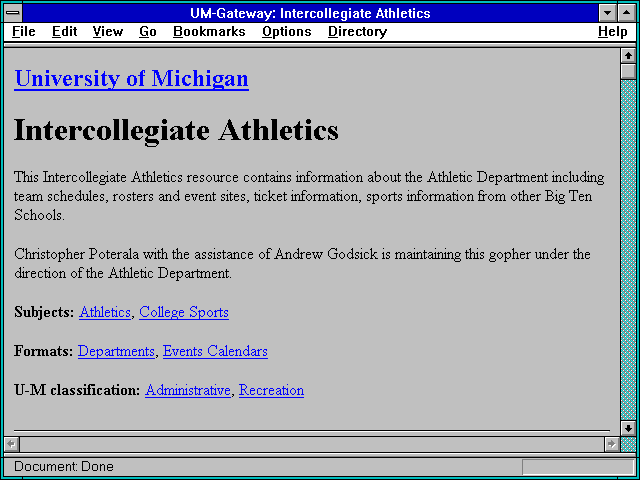This screenshot has width=640, height=480.
Task: Open the Departments format link
Action: tap(116, 351)
